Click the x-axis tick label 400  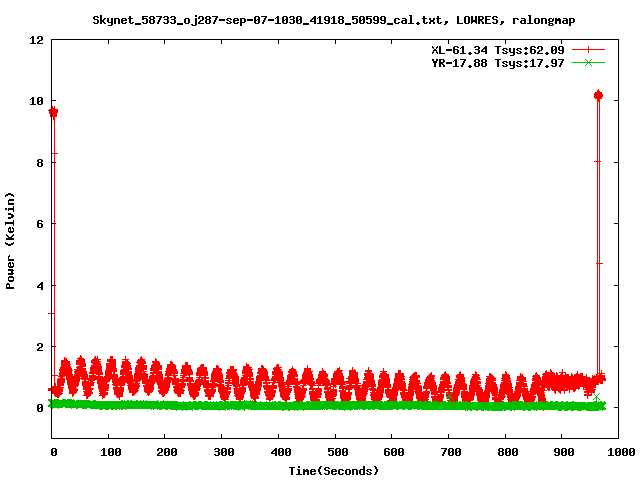tap(280, 452)
